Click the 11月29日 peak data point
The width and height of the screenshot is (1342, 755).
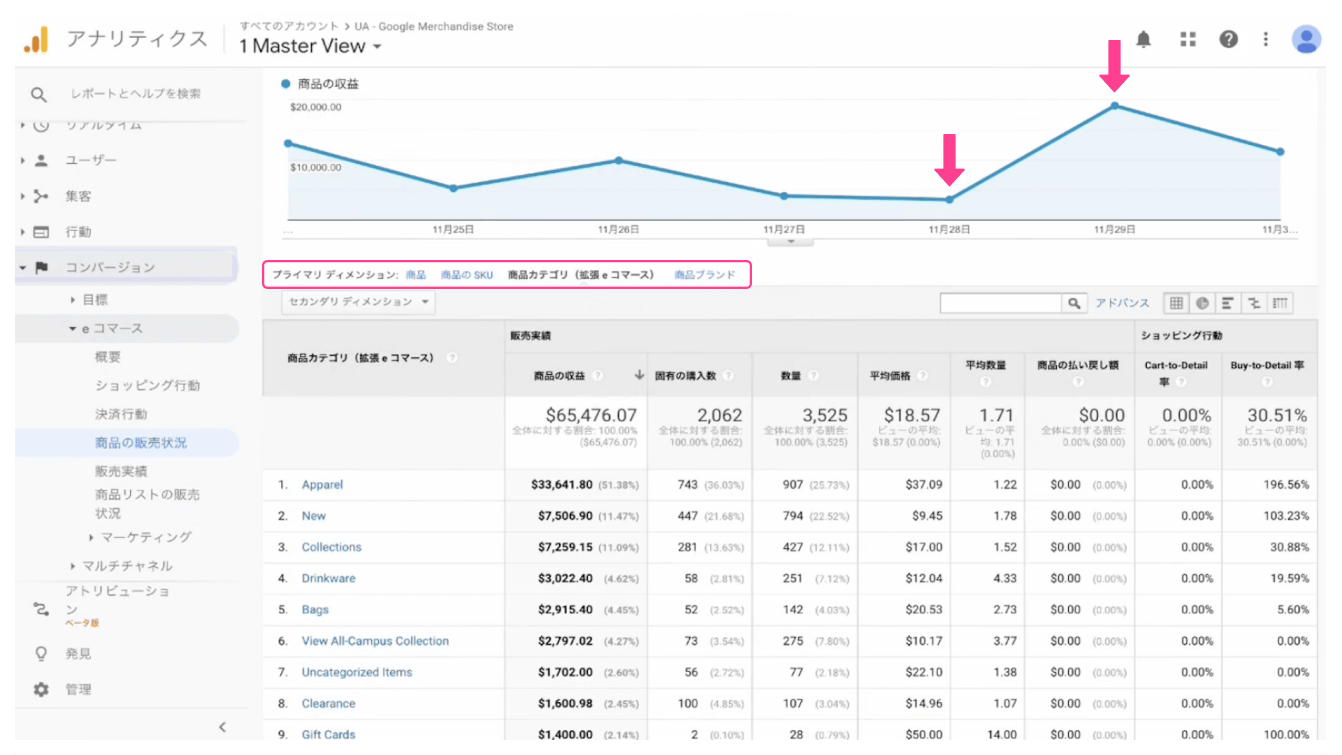click(x=1115, y=106)
